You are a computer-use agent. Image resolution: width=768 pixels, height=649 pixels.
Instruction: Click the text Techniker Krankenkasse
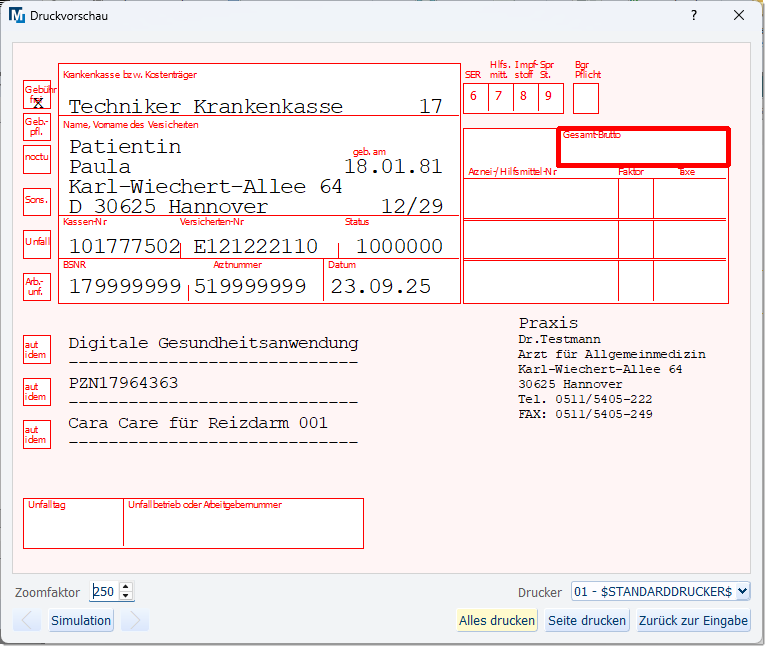coord(206,106)
